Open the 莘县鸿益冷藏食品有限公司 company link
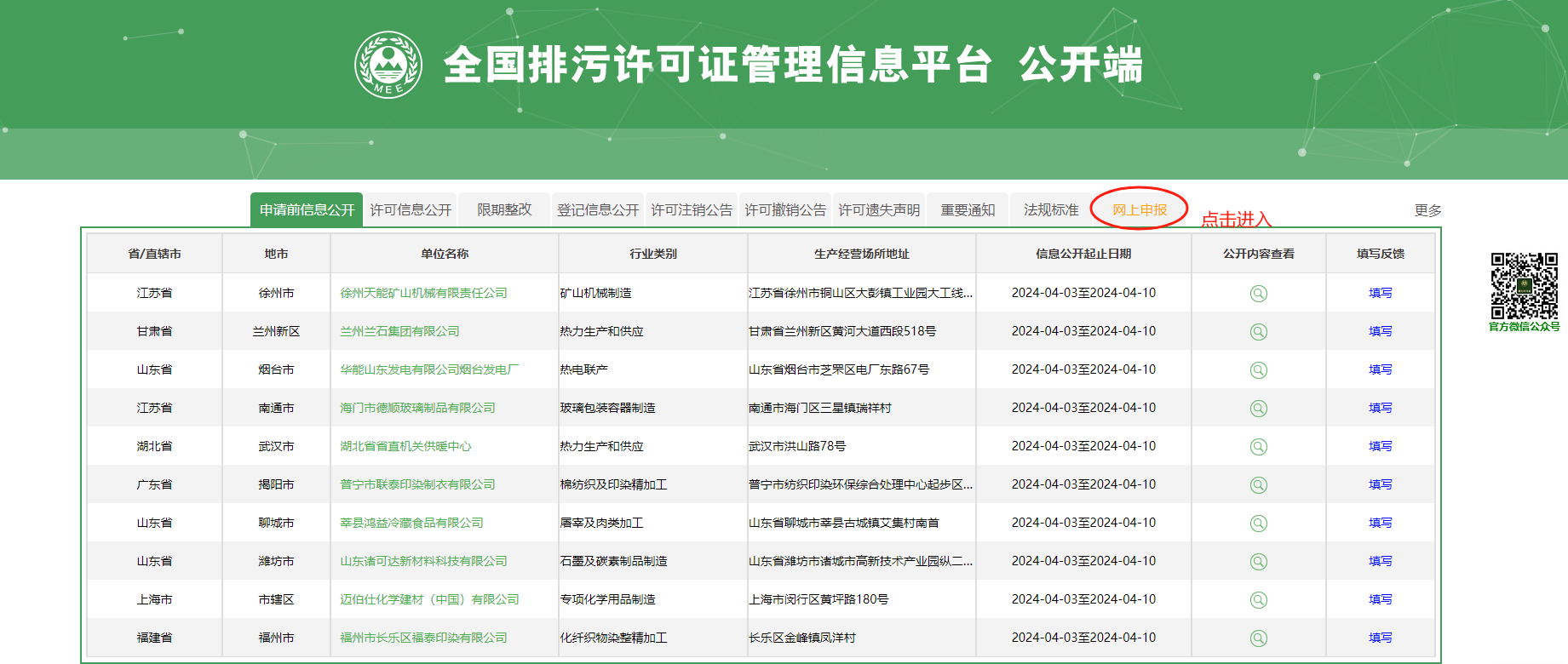The width and height of the screenshot is (1568, 664). click(411, 523)
